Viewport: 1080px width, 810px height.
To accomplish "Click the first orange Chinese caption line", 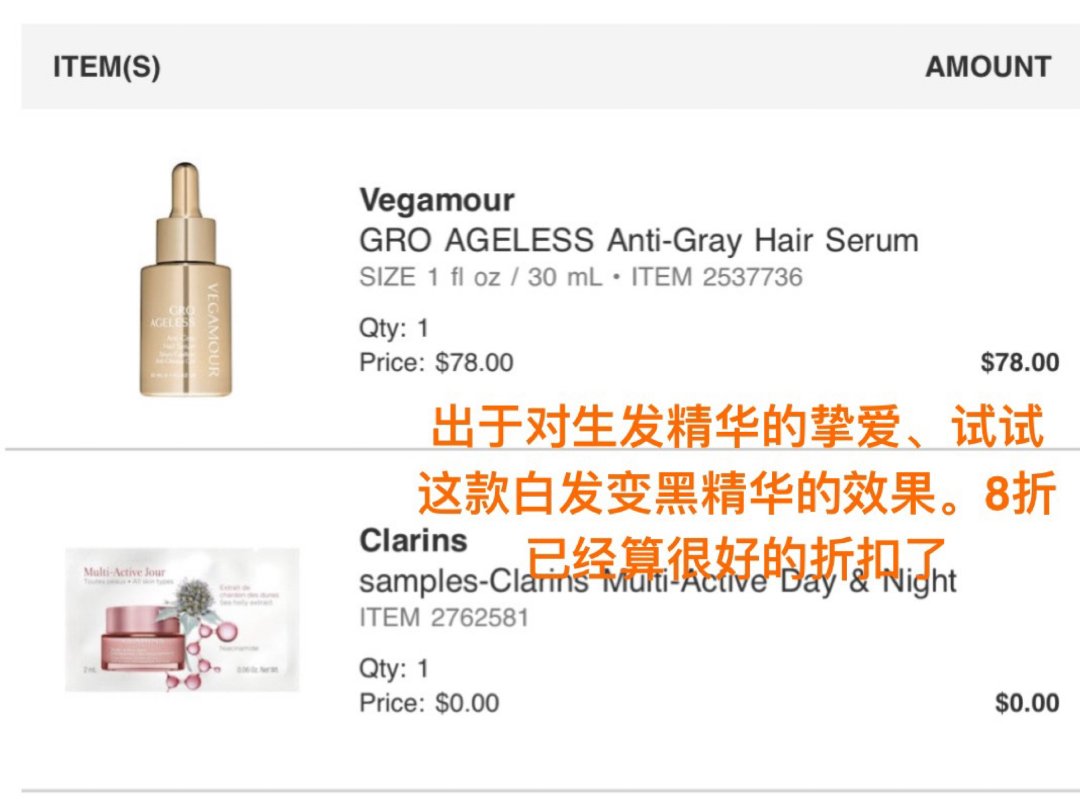I will (737, 427).
